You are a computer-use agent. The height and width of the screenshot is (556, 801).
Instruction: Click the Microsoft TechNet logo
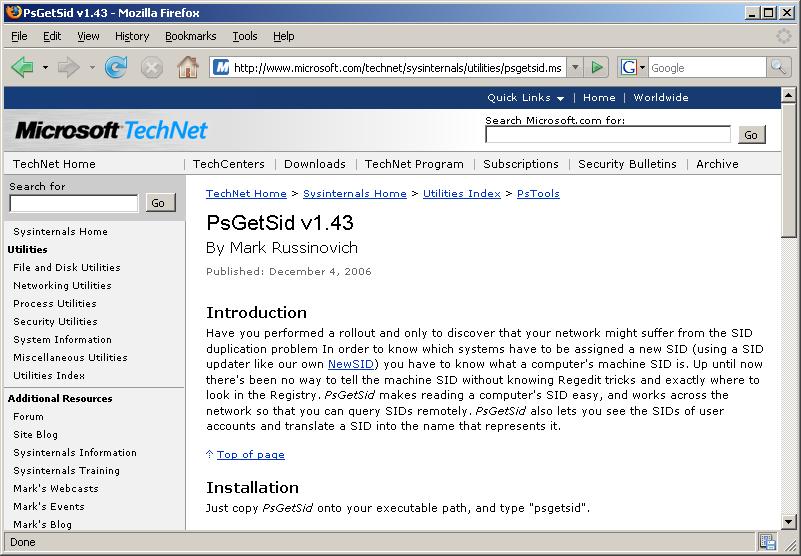tap(111, 130)
